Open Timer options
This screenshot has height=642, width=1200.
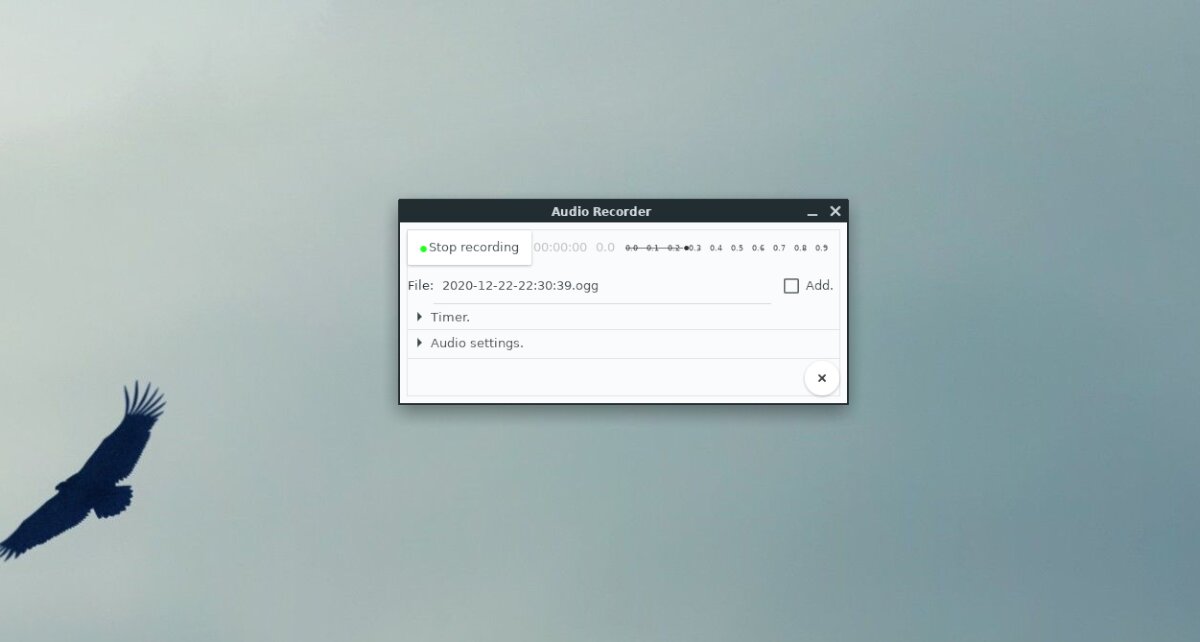tap(449, 317)
